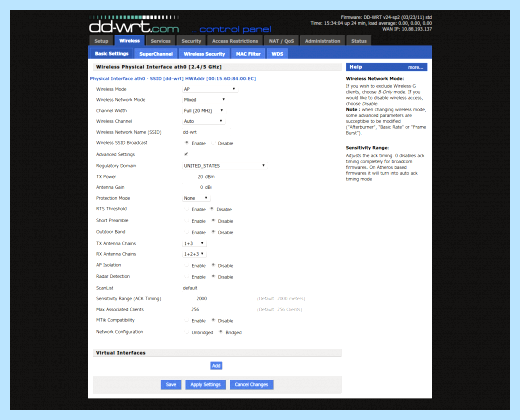520x420 pixels.
Task: Go to the Administration tab
Action: pos(322,41)
